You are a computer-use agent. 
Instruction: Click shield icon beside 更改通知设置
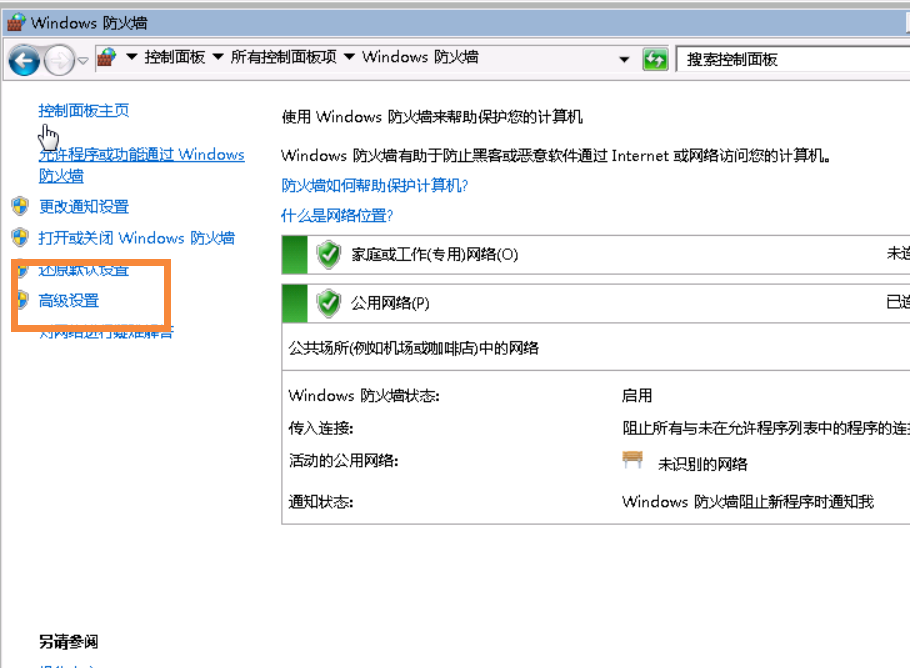tap(20, 206)
